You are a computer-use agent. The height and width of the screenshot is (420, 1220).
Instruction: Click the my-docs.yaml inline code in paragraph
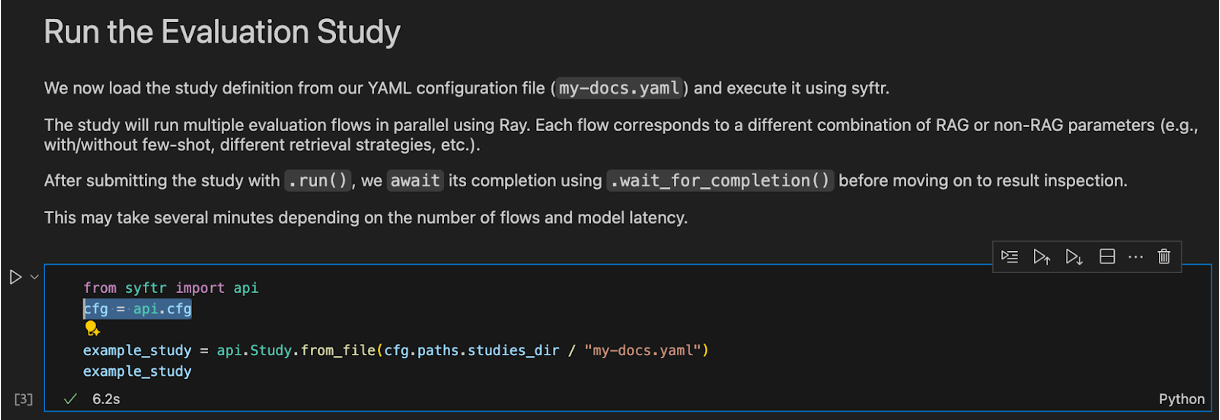tap(618, 88)
